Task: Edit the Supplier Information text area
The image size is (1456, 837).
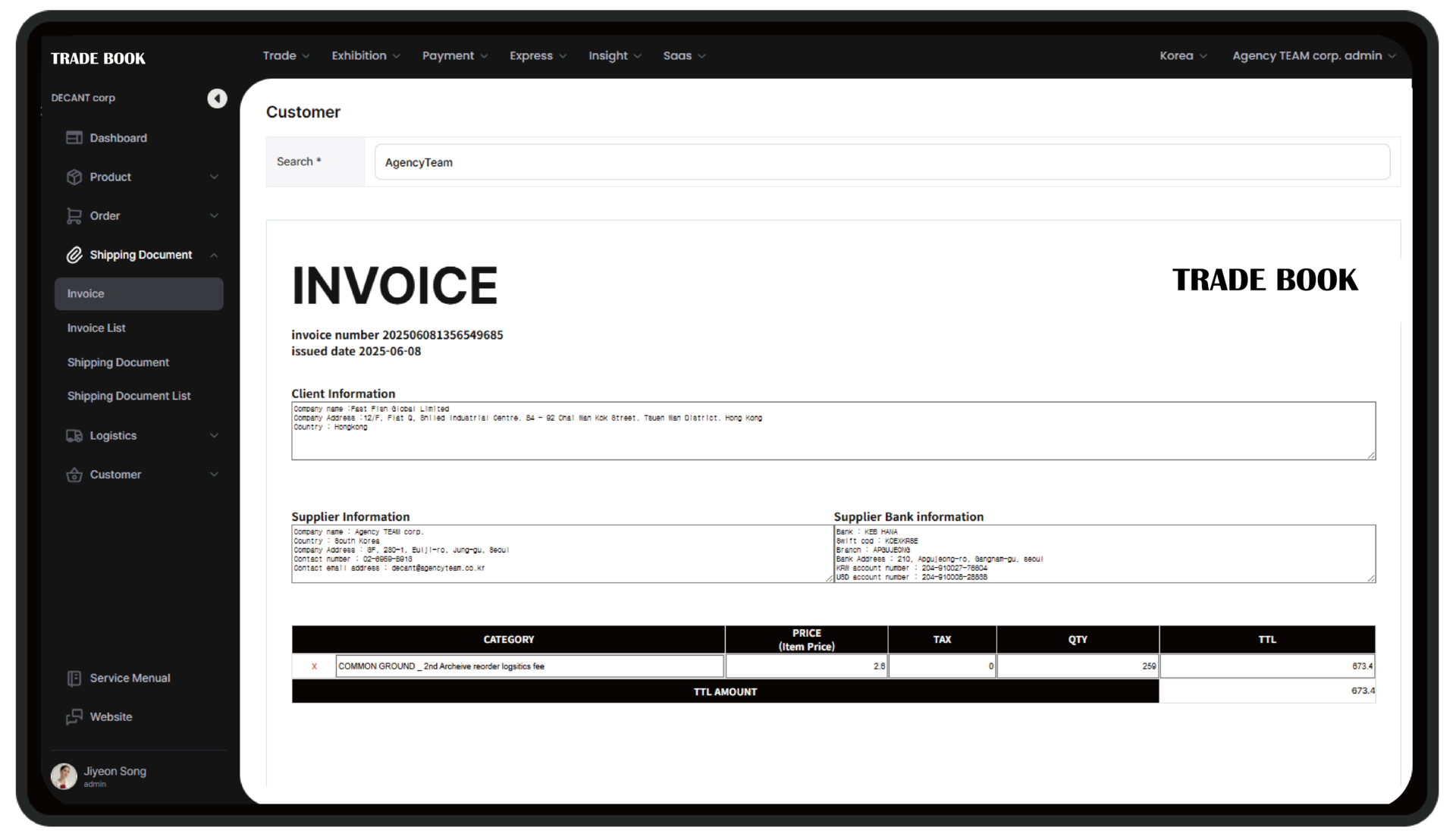Action: [x=562, y=554]
